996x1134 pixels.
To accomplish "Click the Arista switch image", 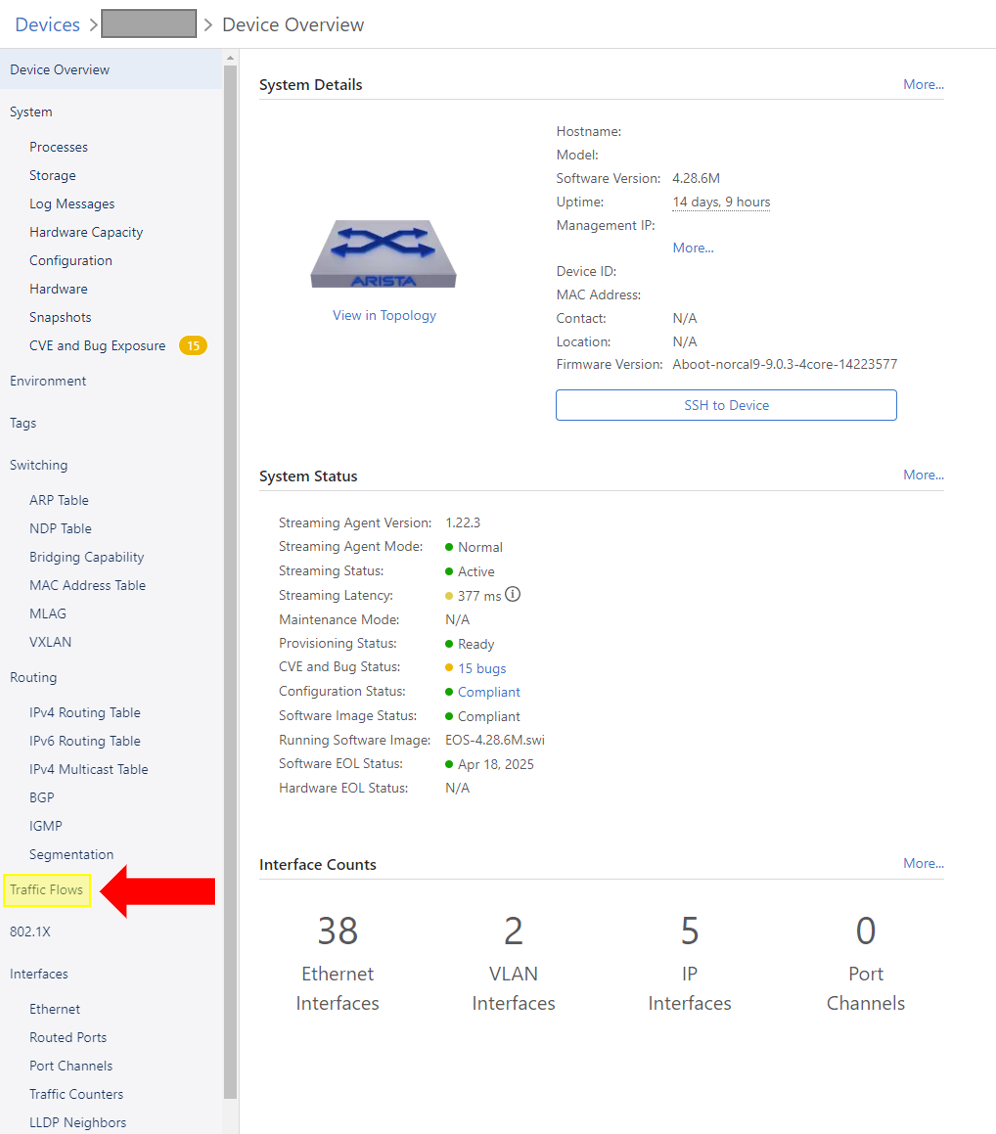I will [x=384, y=253].
